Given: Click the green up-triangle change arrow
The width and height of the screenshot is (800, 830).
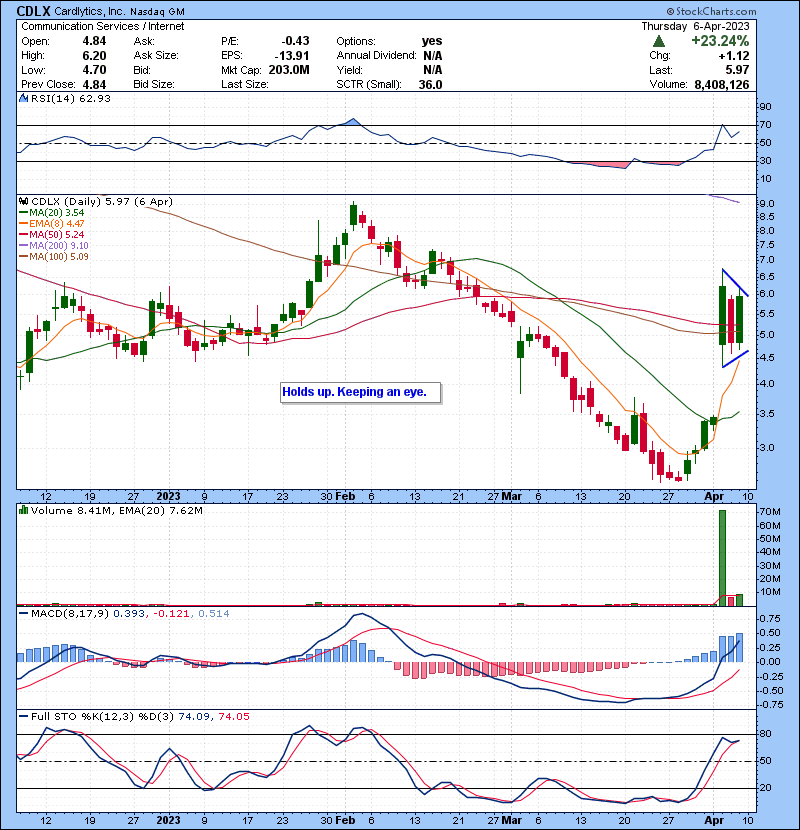Looking at the screenshot, I should click(659, 41).
